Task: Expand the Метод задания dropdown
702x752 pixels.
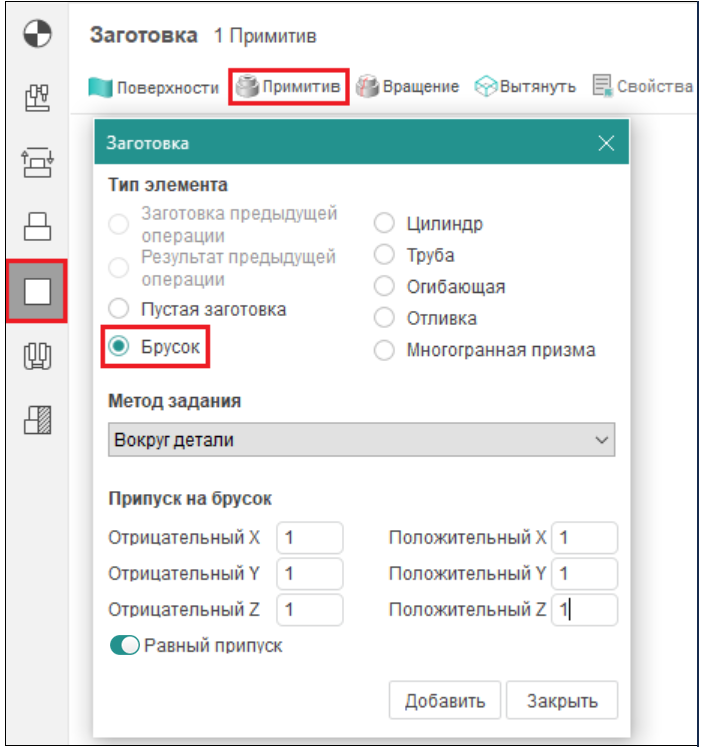Action: point(361,439)
